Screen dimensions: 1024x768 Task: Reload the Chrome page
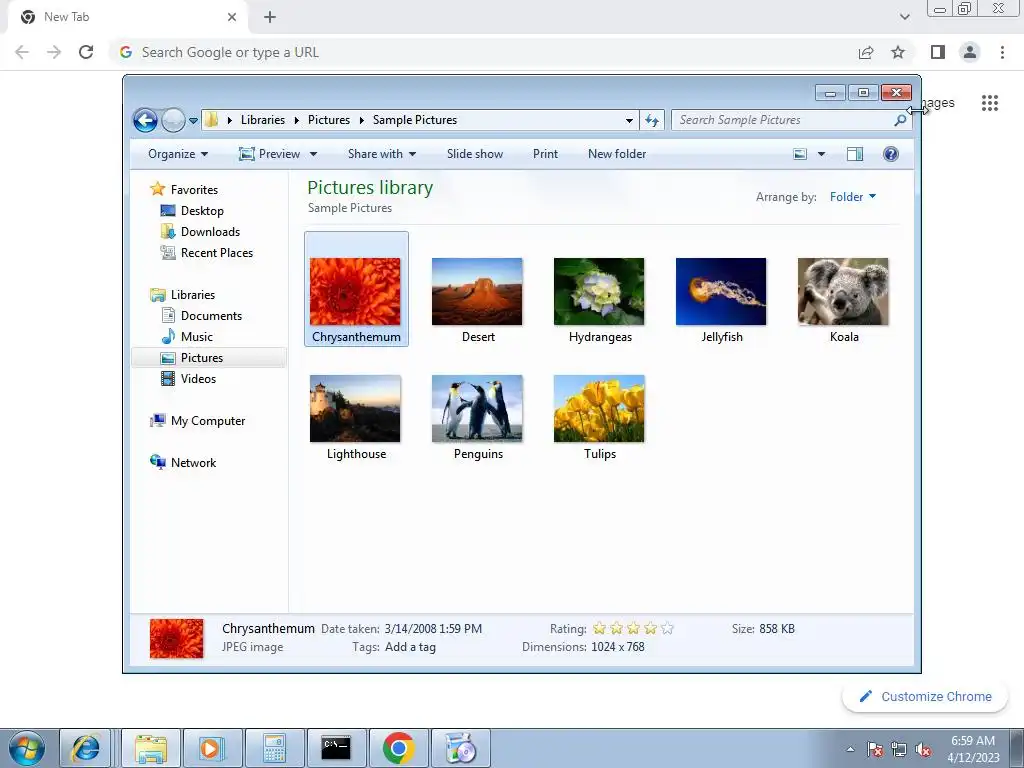pos(86,52)
